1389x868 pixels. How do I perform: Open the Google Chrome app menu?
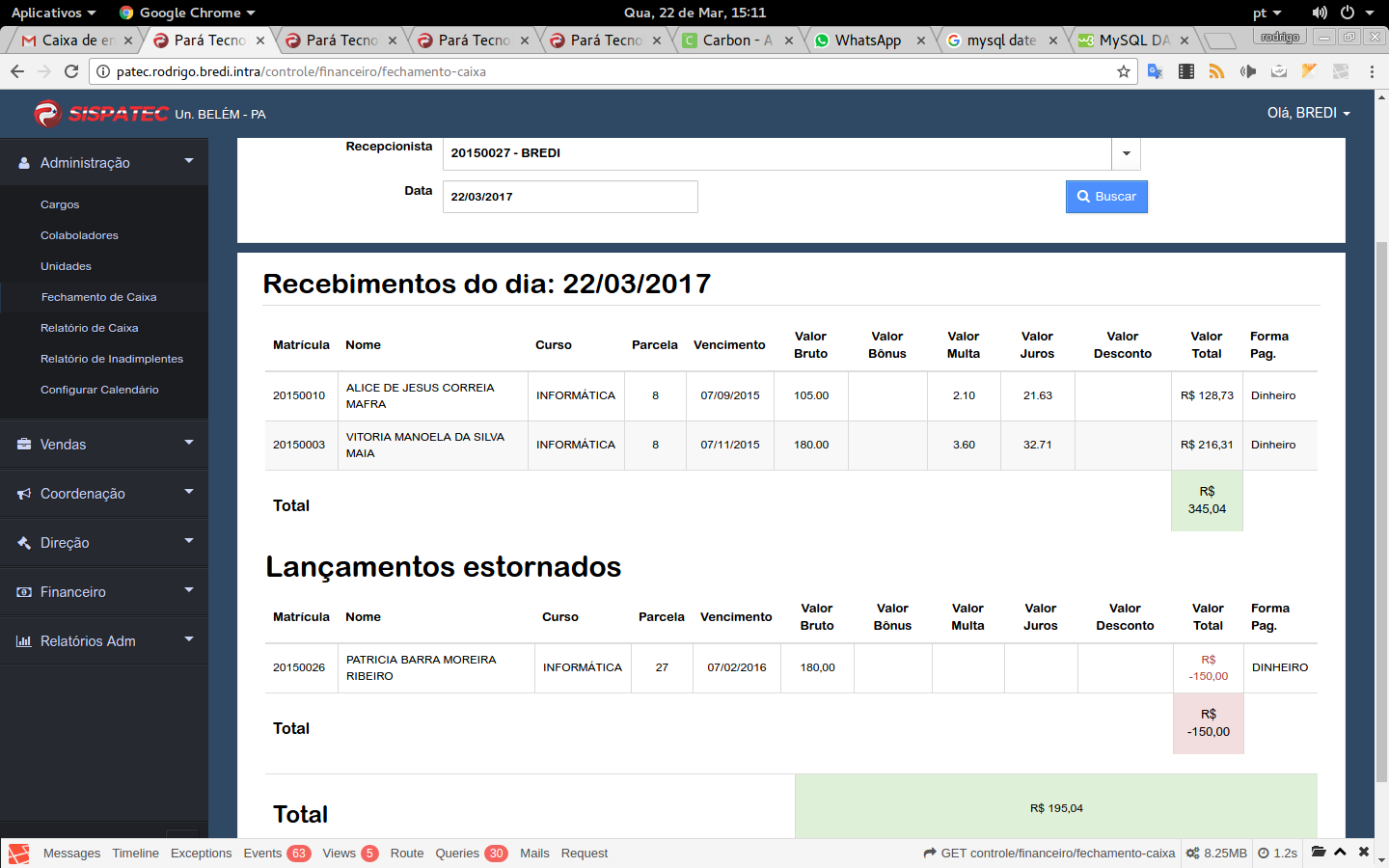[x=187, y=13]
